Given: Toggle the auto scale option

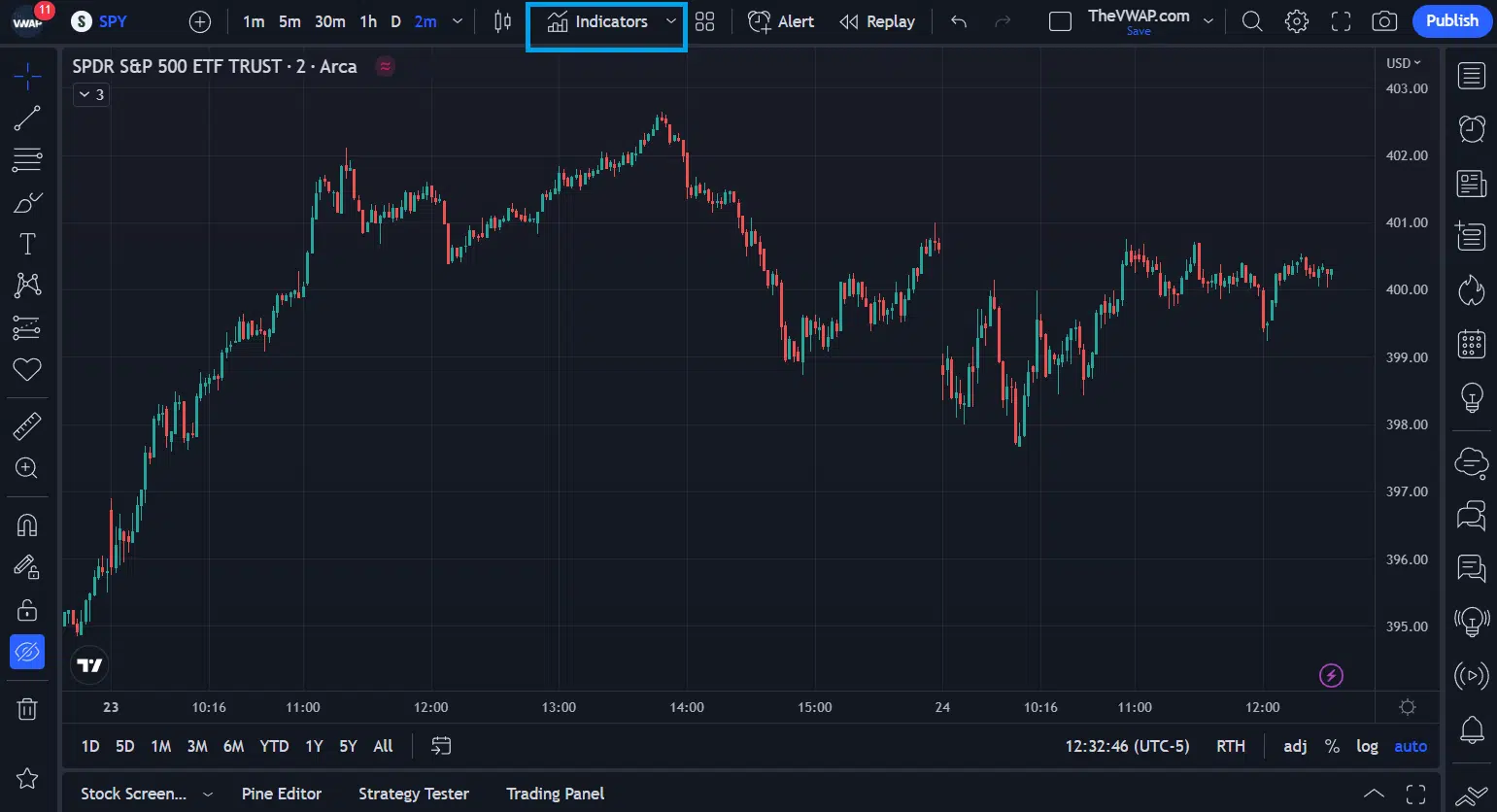Looking at the screenshot, I should (x=1411, y=746).
